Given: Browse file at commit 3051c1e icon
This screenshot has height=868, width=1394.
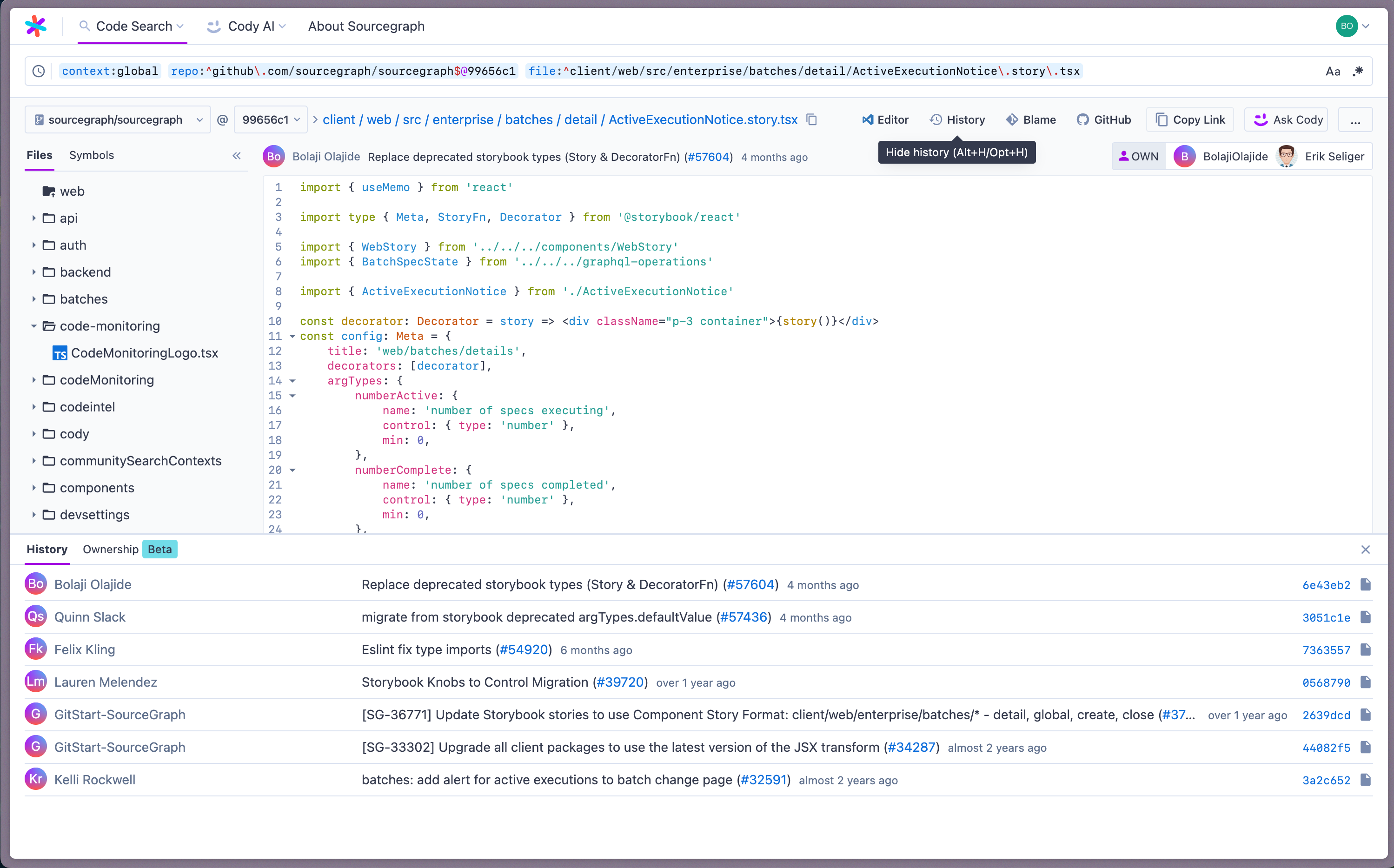Looking at the screenshot, I should [1366, 617].
